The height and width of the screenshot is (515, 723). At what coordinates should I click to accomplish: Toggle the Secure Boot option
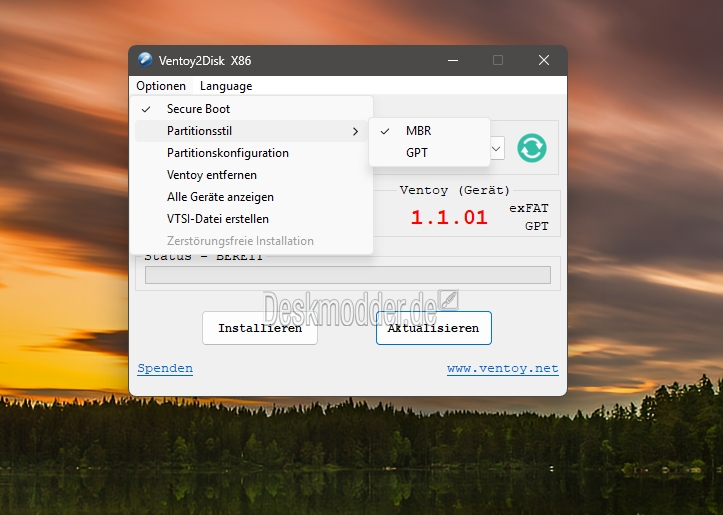[251, 109]
